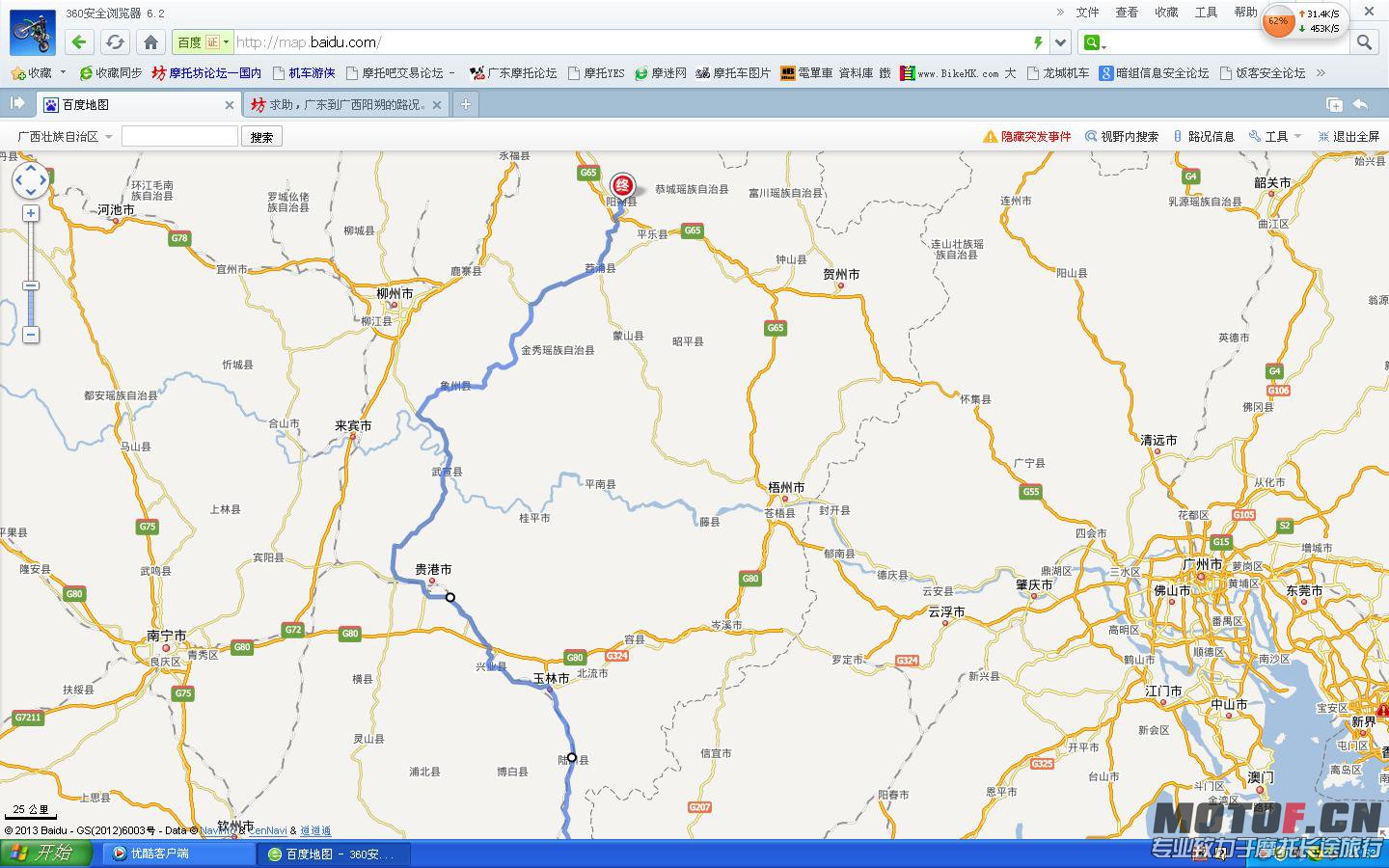The width and height of the screenshot is (1389, 868).
Task: Switch to 百度地图 - 360 taskbar item
Action: tap(334, 854)
